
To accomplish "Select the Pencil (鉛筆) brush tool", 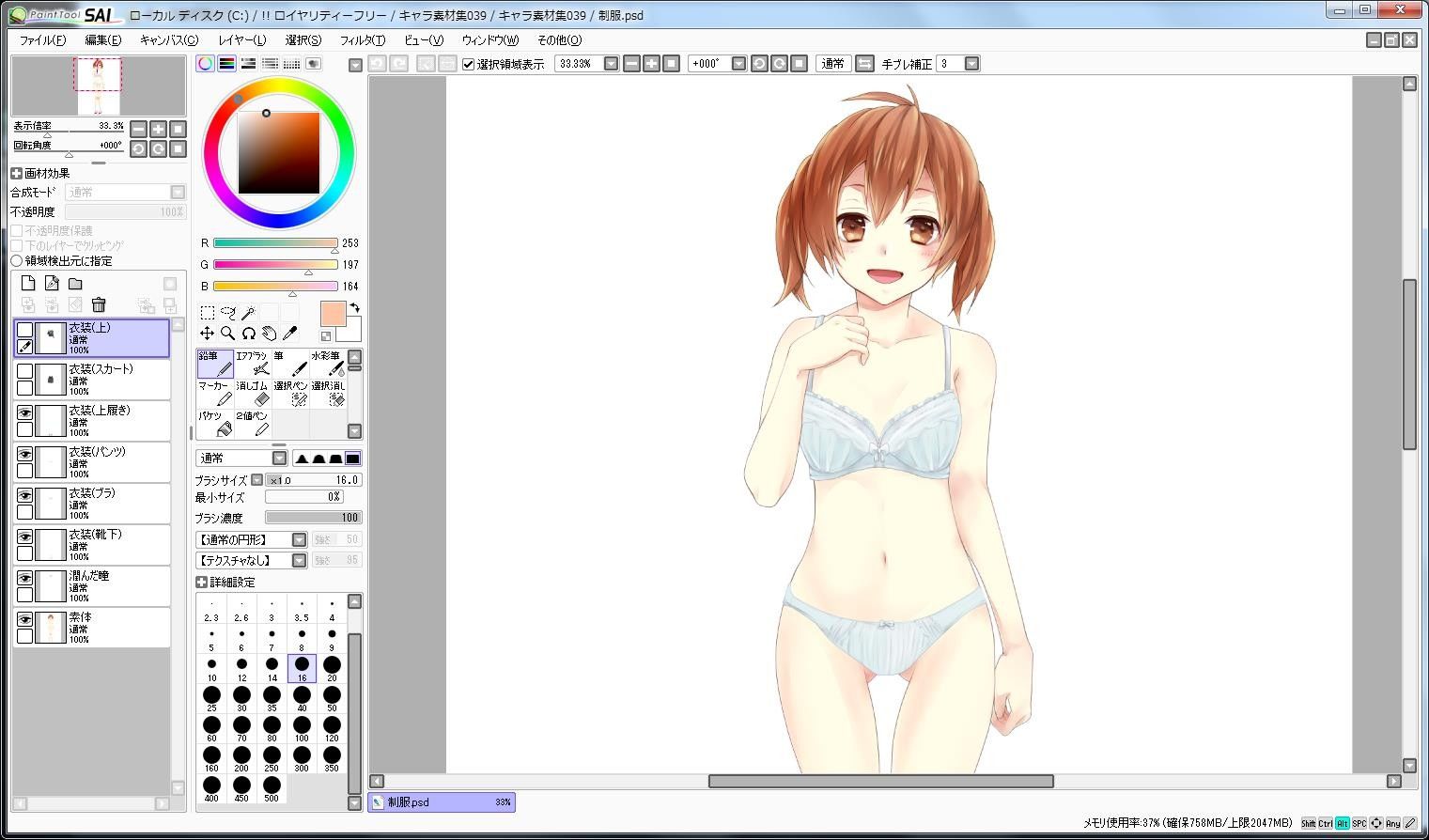I will [215, 364].
